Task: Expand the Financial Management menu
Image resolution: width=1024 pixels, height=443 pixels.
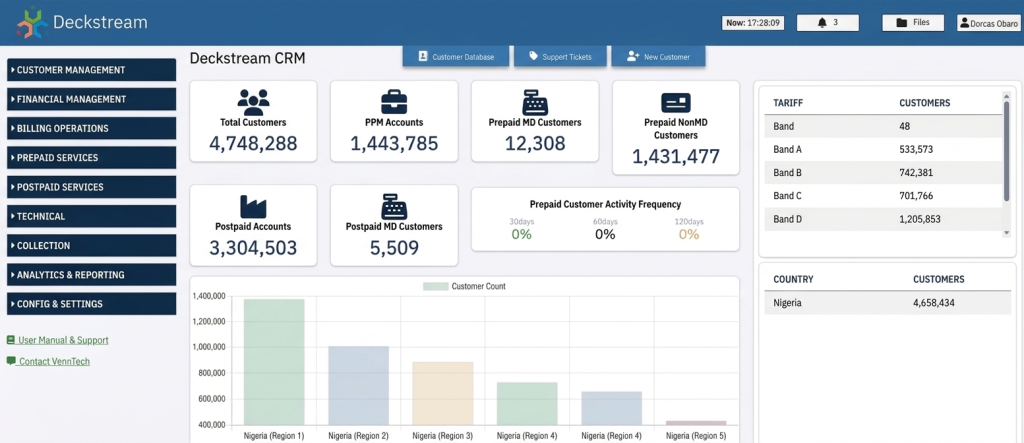Action: click(91, 99)
